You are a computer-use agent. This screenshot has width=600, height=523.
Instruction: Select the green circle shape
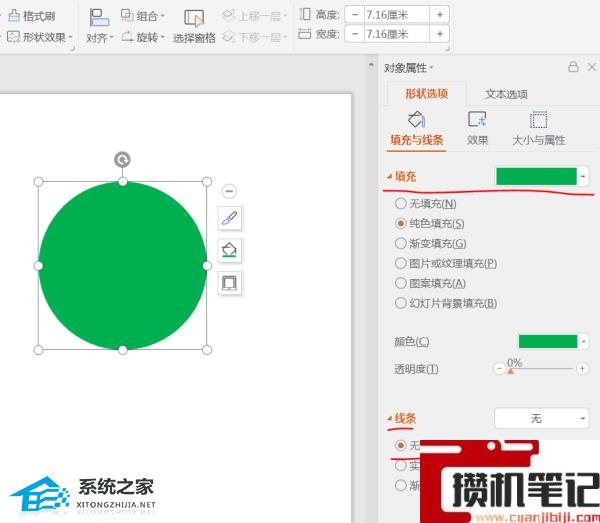pos(122,266)
